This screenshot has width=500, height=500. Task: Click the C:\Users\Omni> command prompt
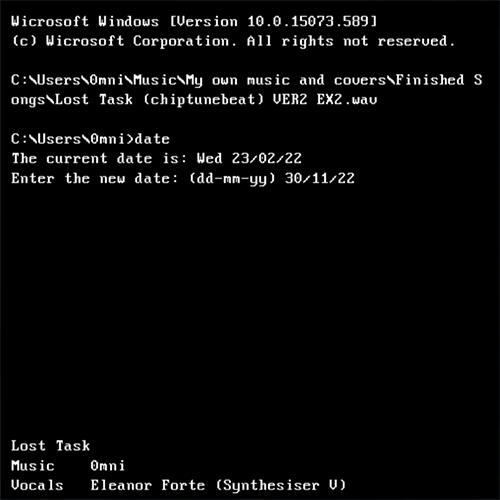point(72,139)
